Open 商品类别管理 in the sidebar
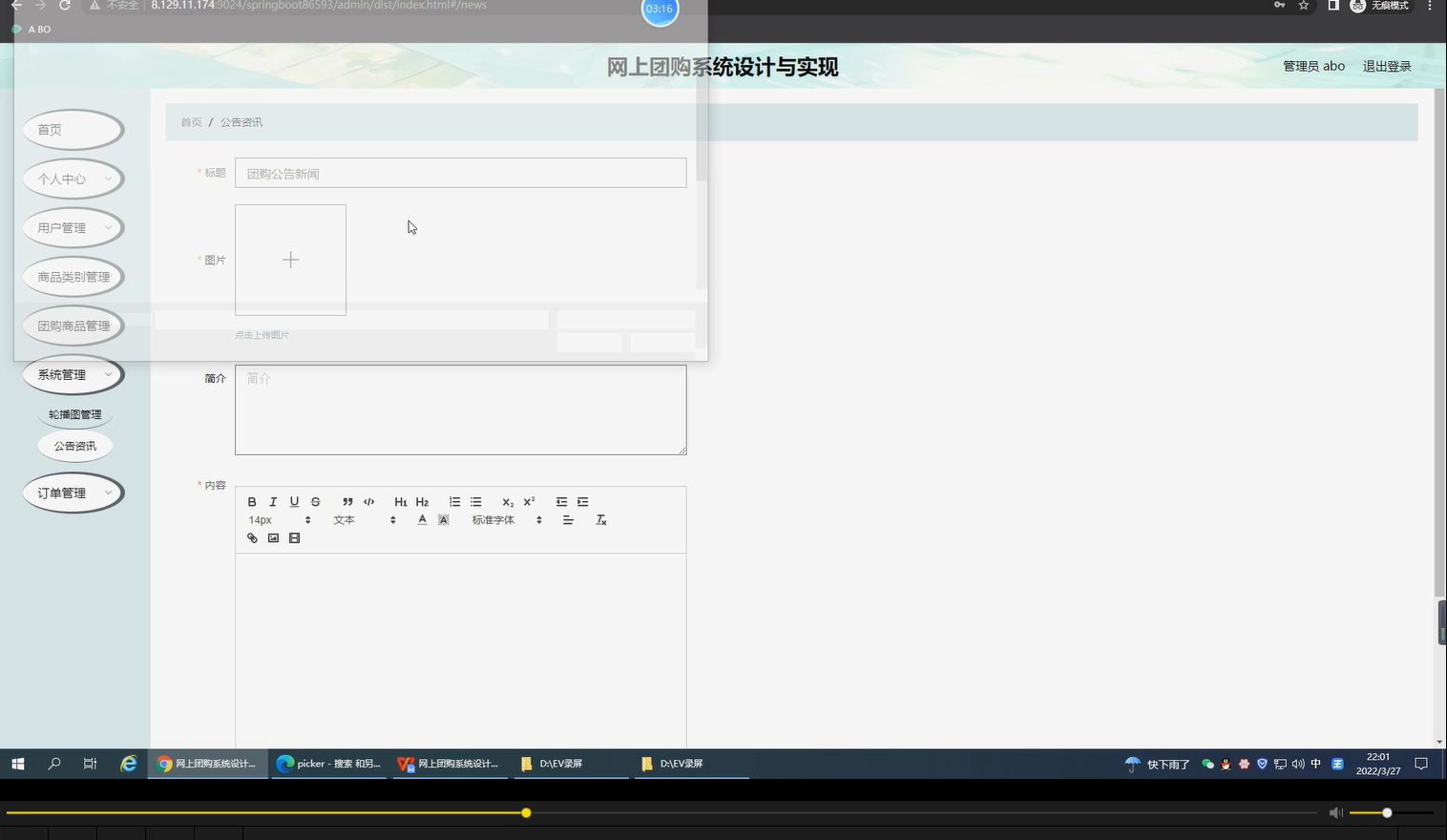 click(x=73, y=277)
